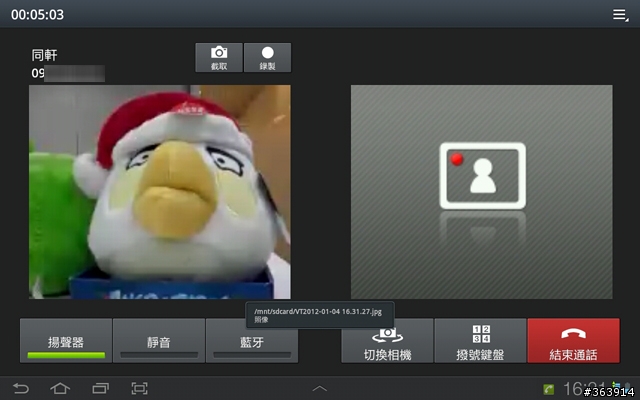
Task: Tap the screenshot capture icon in navigation bar
Action: [x=139, y=388]
